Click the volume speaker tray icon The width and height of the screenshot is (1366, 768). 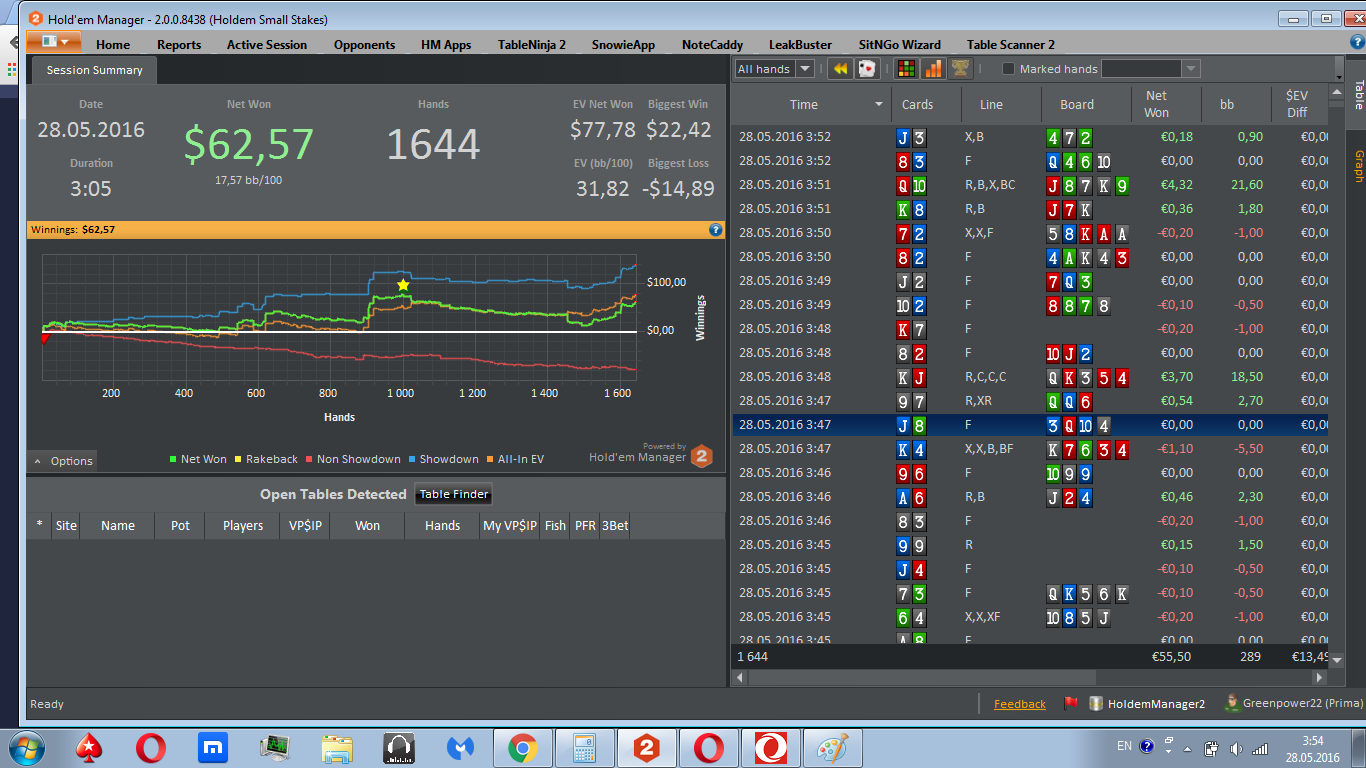pos(1236,748)
